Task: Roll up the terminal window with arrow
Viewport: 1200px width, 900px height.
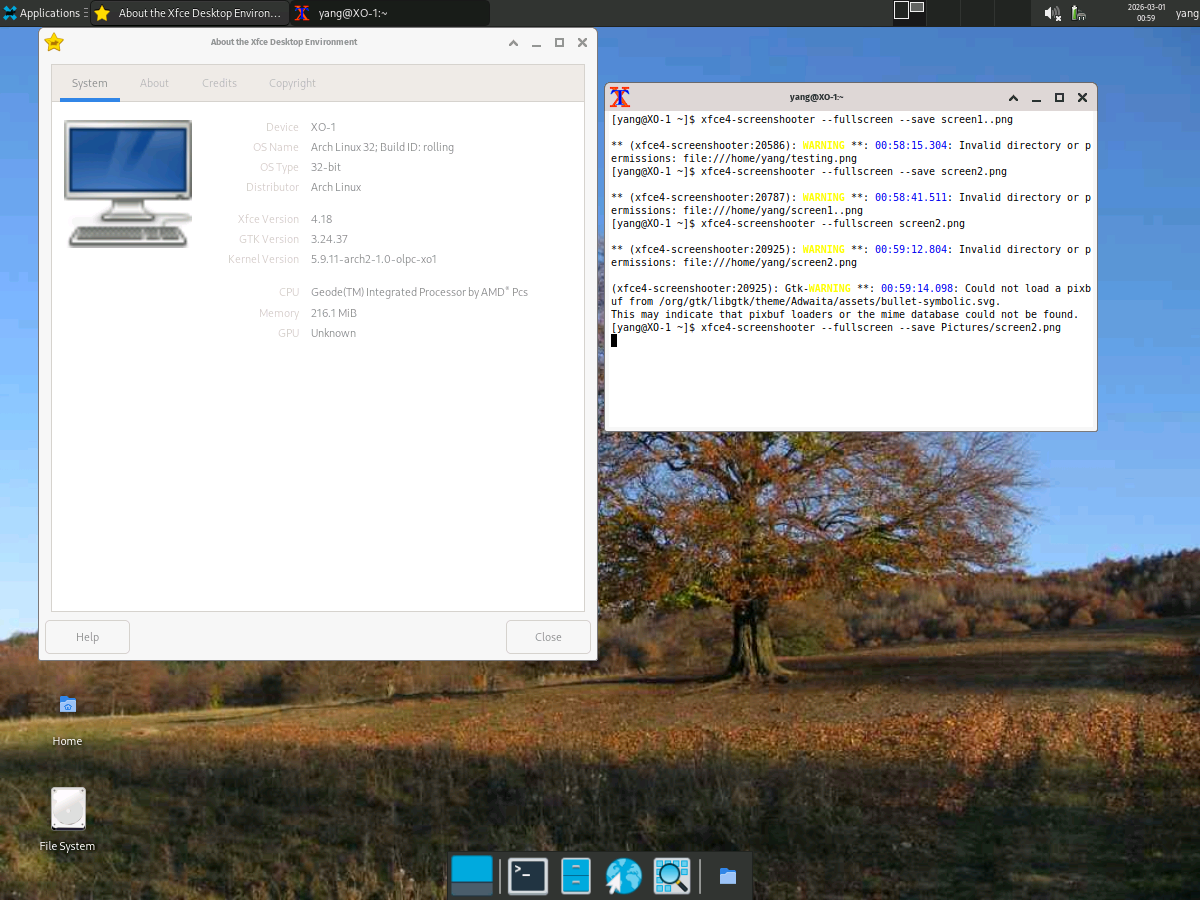Action: [1013, 98]
